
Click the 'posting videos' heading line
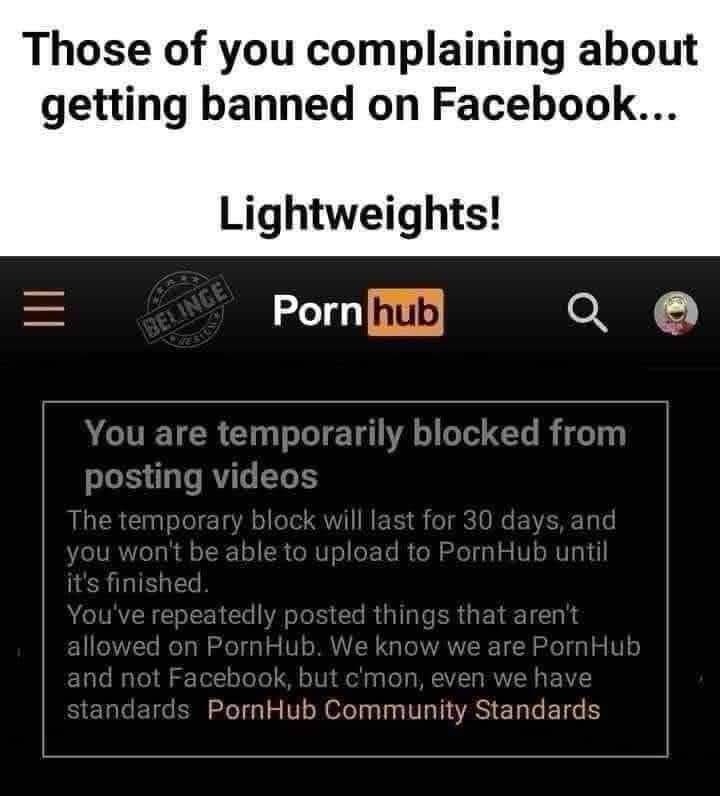pyautogui.click(x=201, y=477)
